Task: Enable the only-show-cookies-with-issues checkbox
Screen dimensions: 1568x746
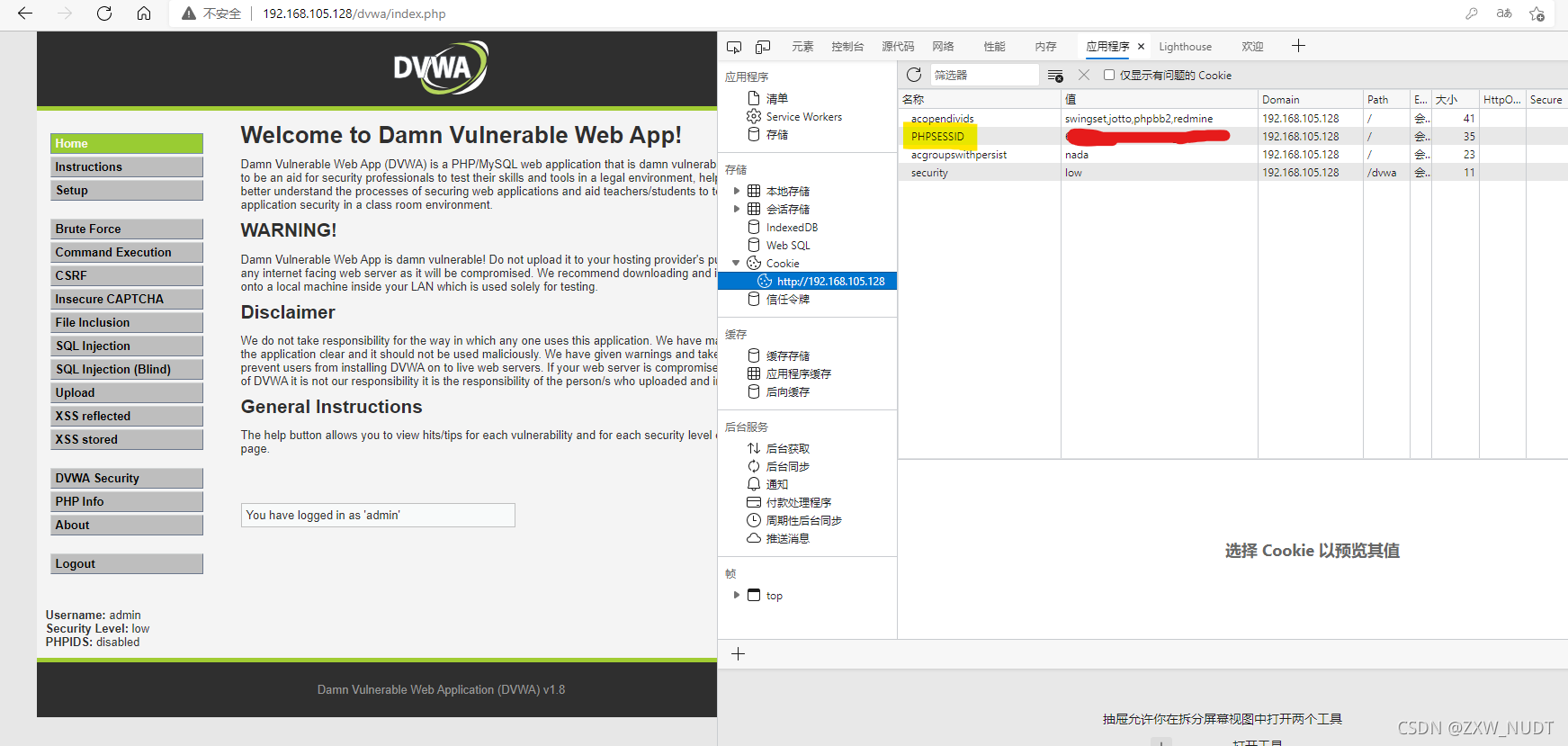Action: click(x=1109, y=75)
